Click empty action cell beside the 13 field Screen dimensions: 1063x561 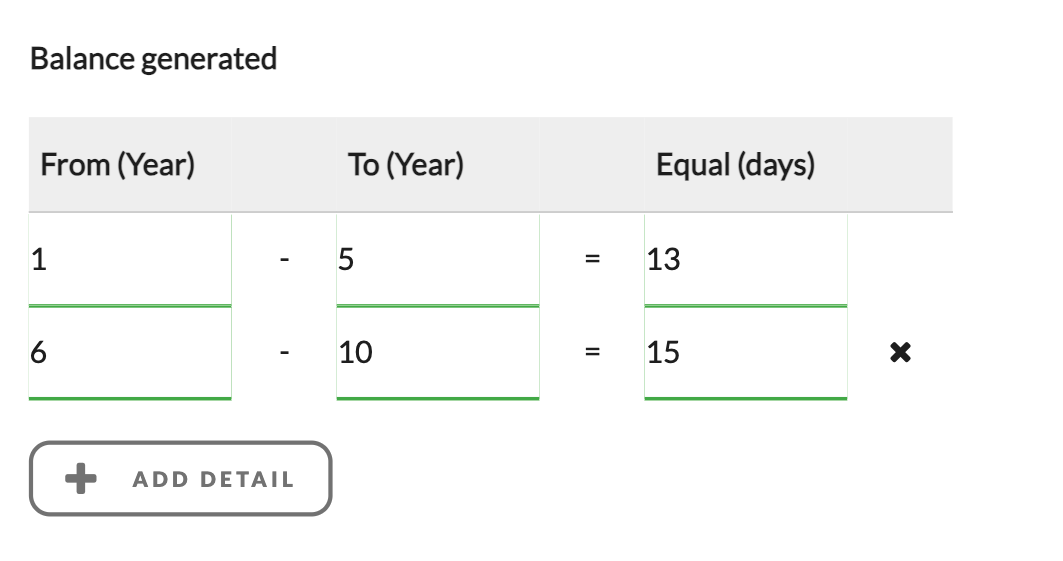pyautogui.click(x=899, y=260)
